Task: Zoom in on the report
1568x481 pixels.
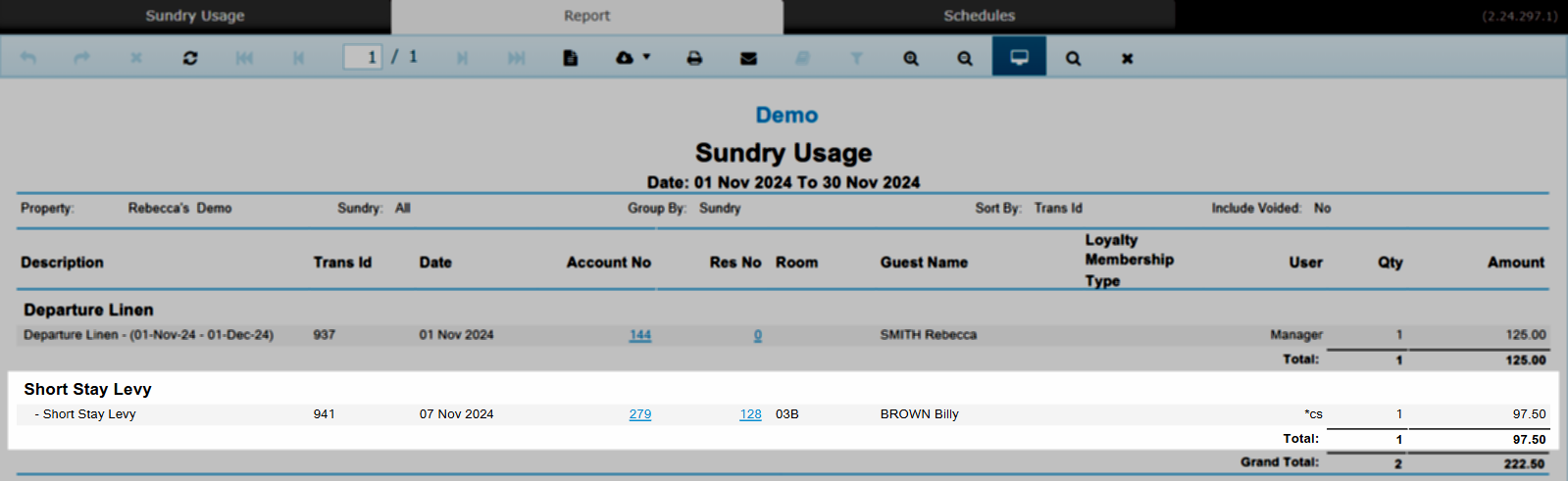Action: pyautogui.click(x=911, y=58)
